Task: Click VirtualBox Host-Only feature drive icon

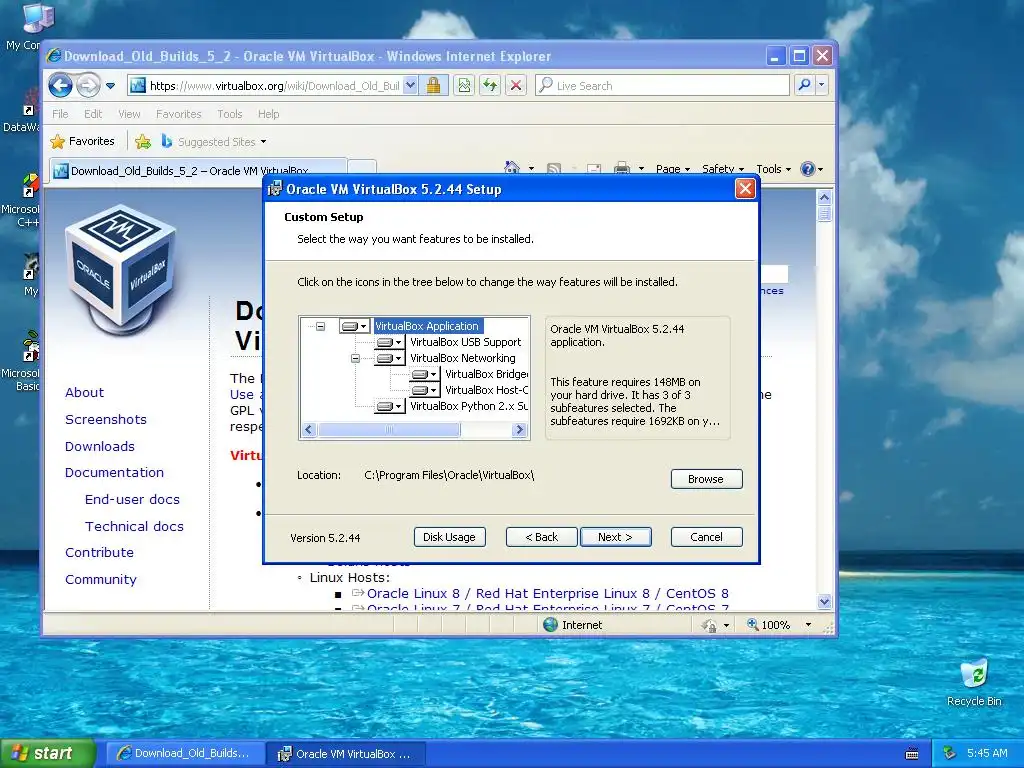Action: [425, 390]
